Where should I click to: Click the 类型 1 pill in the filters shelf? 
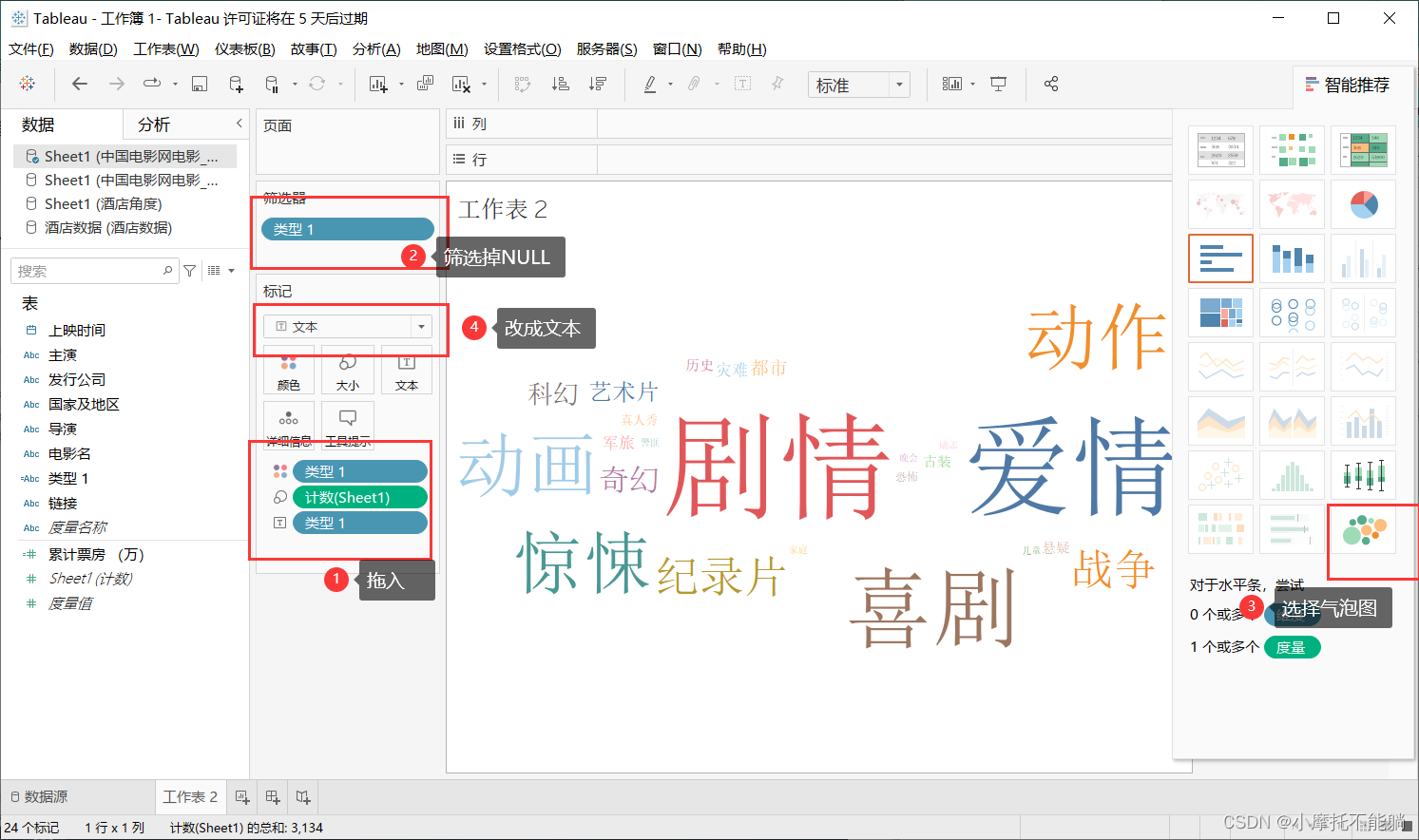tap(348, 228)
